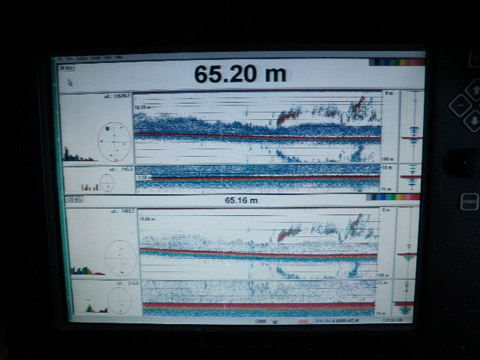Open the Options menu
480x360 pixels.
pyautogui.click(x=81, y=58)
